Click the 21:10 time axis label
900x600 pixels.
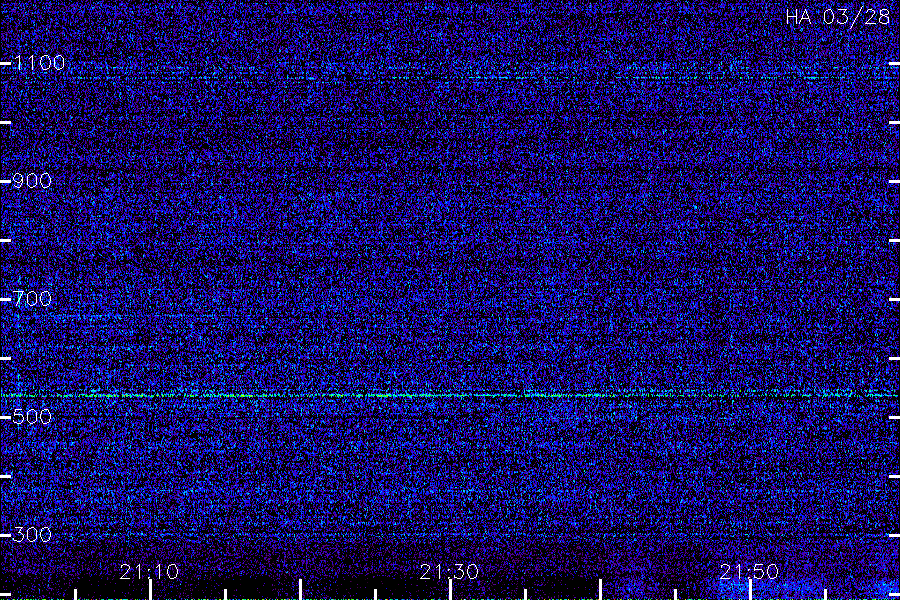[149, 571]
